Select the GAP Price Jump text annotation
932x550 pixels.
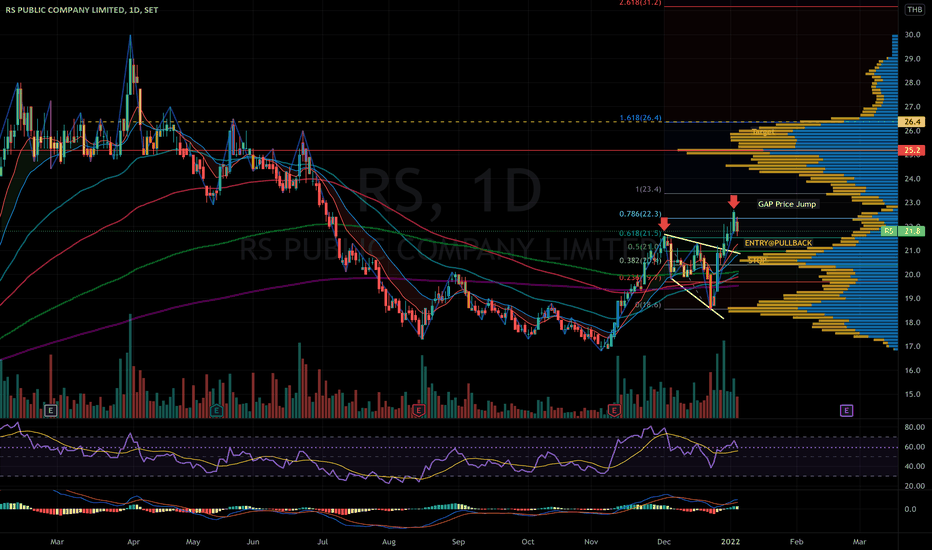pyautogui.click(x=787, y=204)
